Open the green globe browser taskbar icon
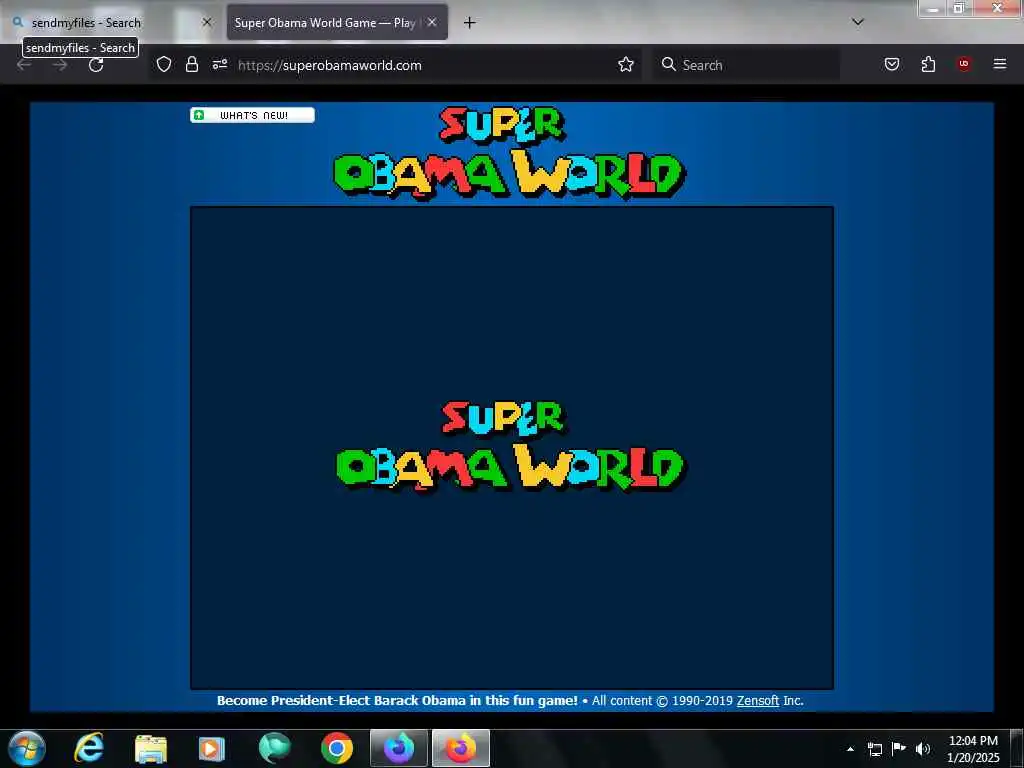1024x768 pixels. pos(274,748)
